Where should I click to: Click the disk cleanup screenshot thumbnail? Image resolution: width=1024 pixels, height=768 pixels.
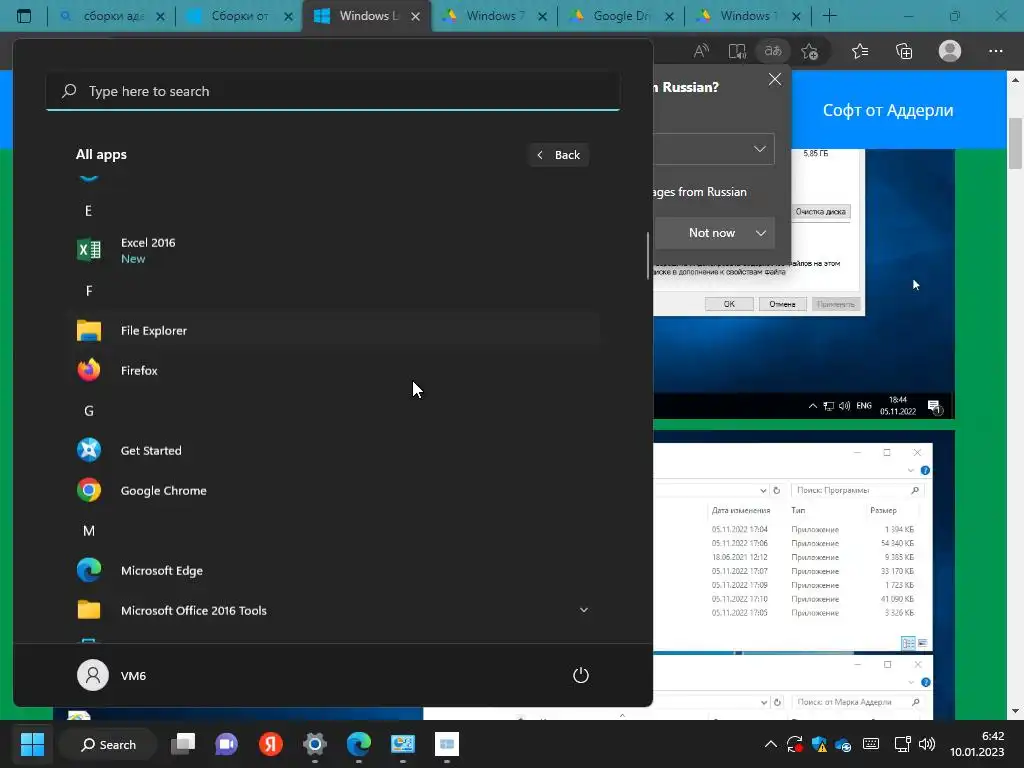coord(804,283)
